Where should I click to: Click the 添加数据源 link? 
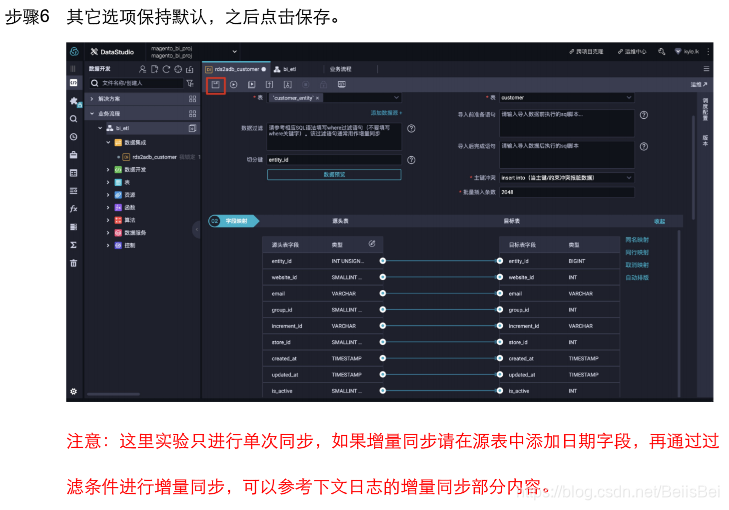[385, 113]
